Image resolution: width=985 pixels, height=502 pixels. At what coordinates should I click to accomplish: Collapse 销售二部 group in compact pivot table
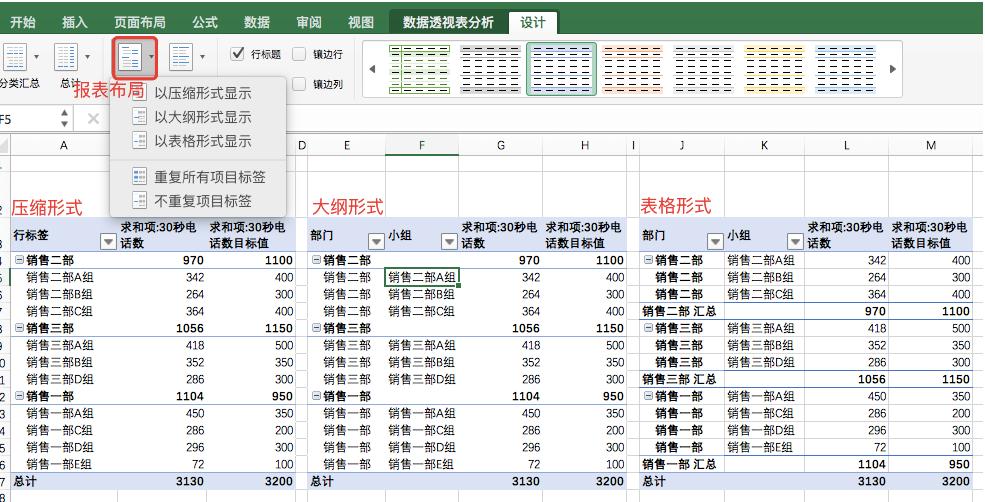19,260
